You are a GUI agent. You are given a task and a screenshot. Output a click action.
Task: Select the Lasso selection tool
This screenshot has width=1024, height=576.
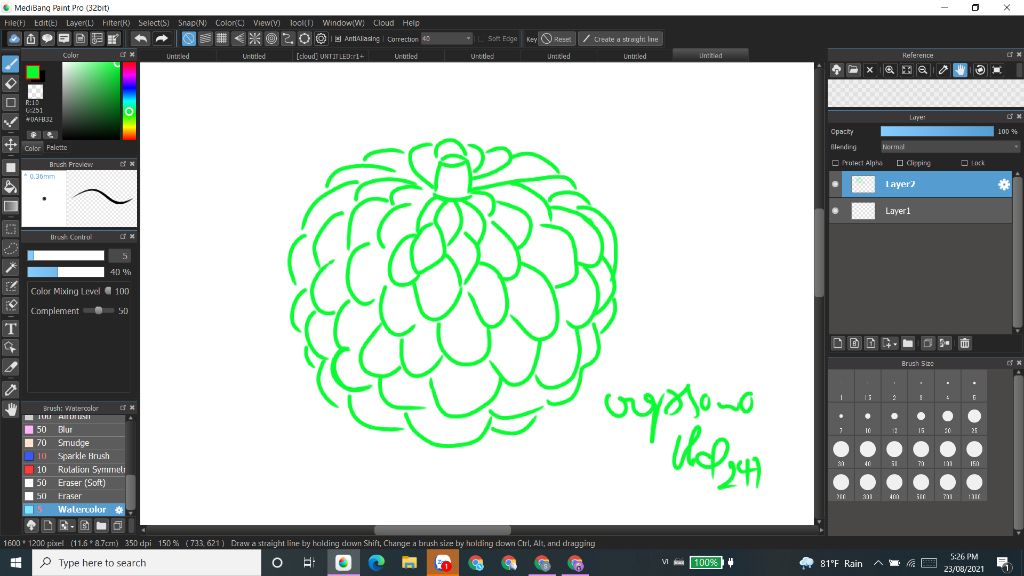[10, 248]
